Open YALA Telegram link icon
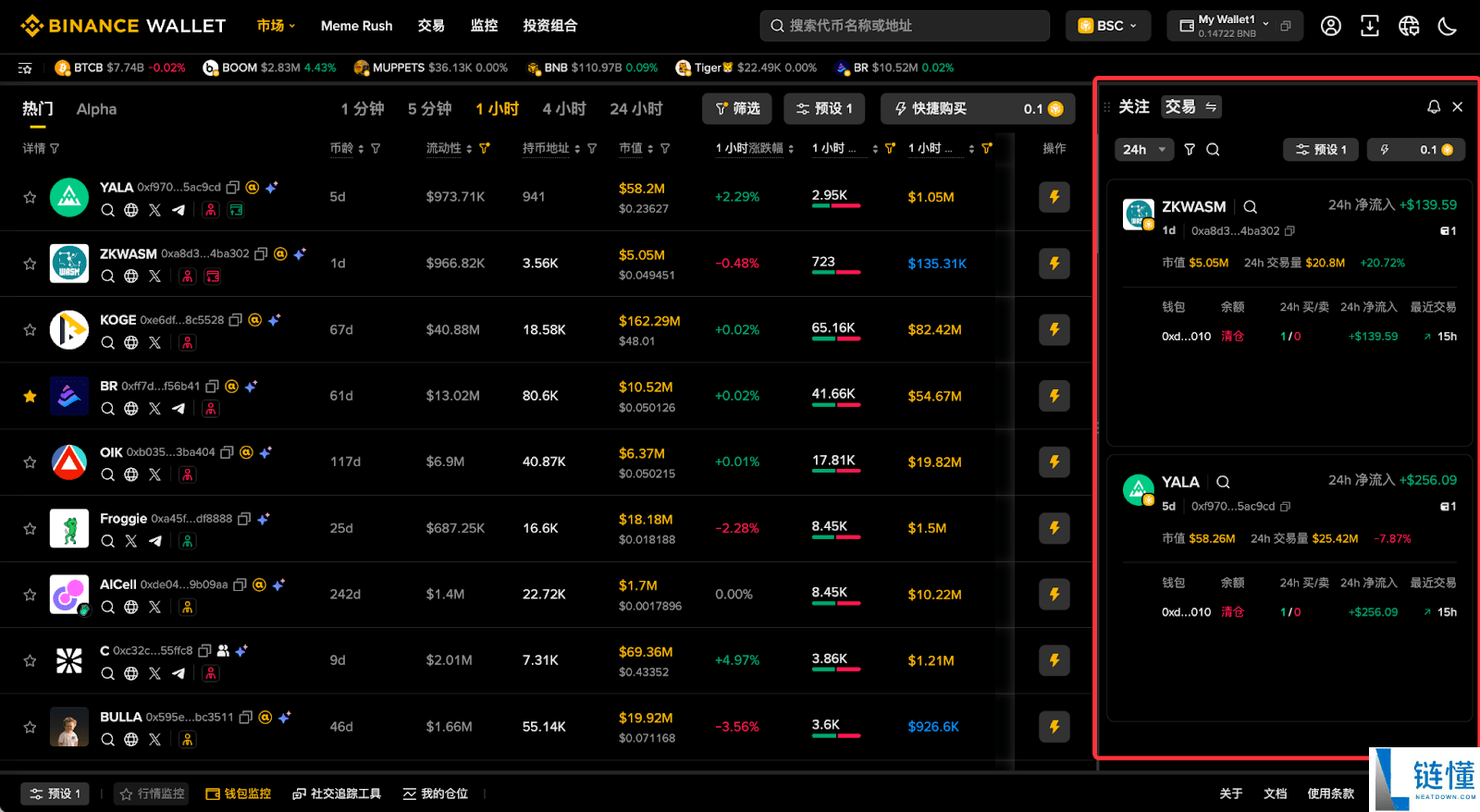1480x812 pixels. click(x=179, y=210)
